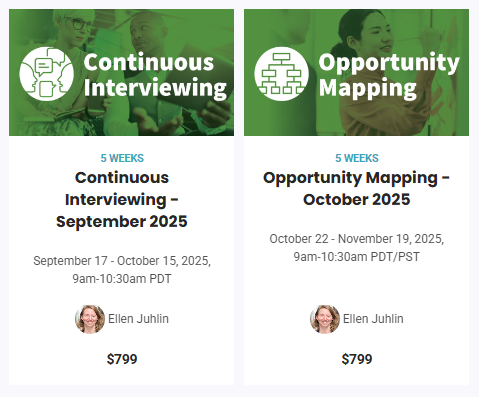Image resolution: width=479 pixels, height=397 pixels.
Task: Click "Continuous Interviewing" white text in the banner
Action: (x=155, y=75)
